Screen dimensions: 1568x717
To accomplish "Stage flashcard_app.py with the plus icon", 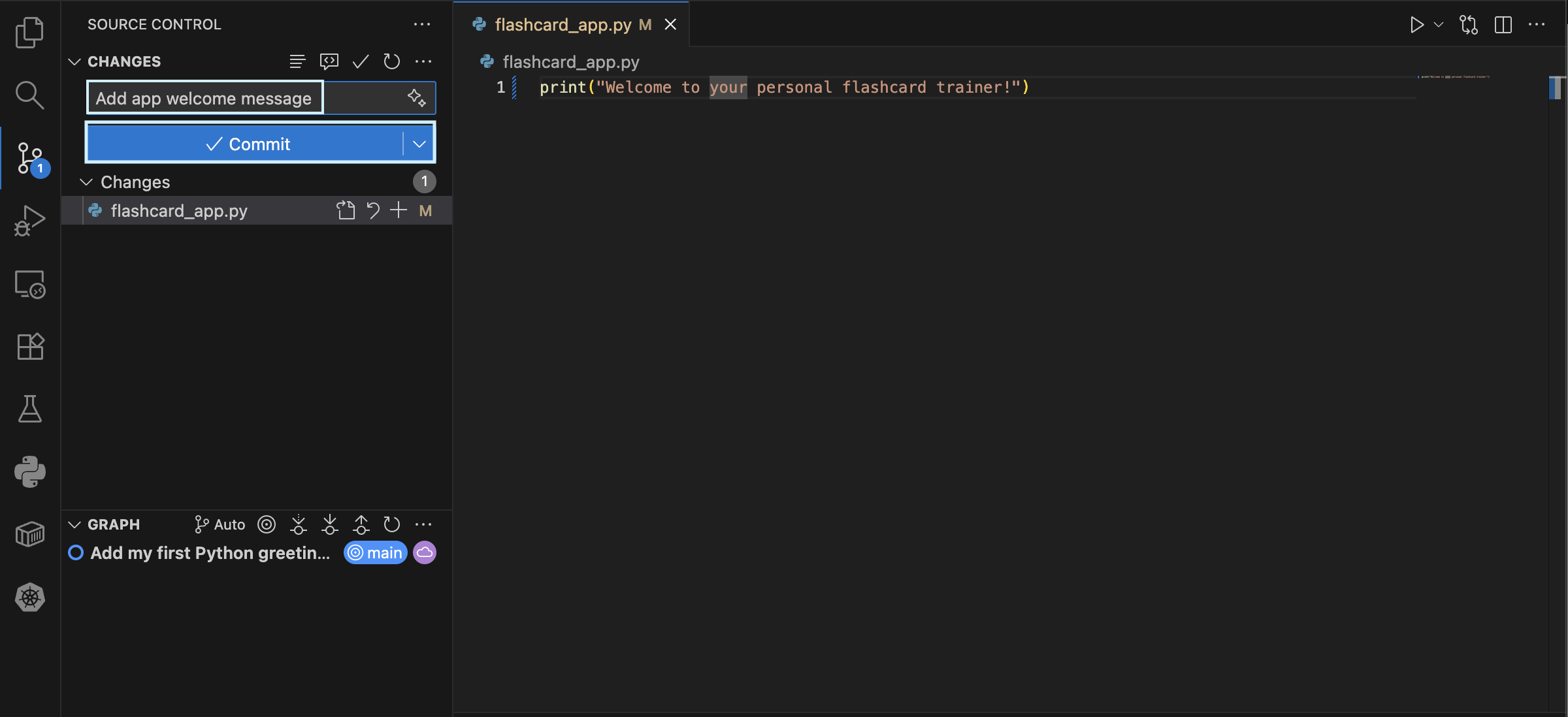I will pyautogui.click(x=399, y=210).
